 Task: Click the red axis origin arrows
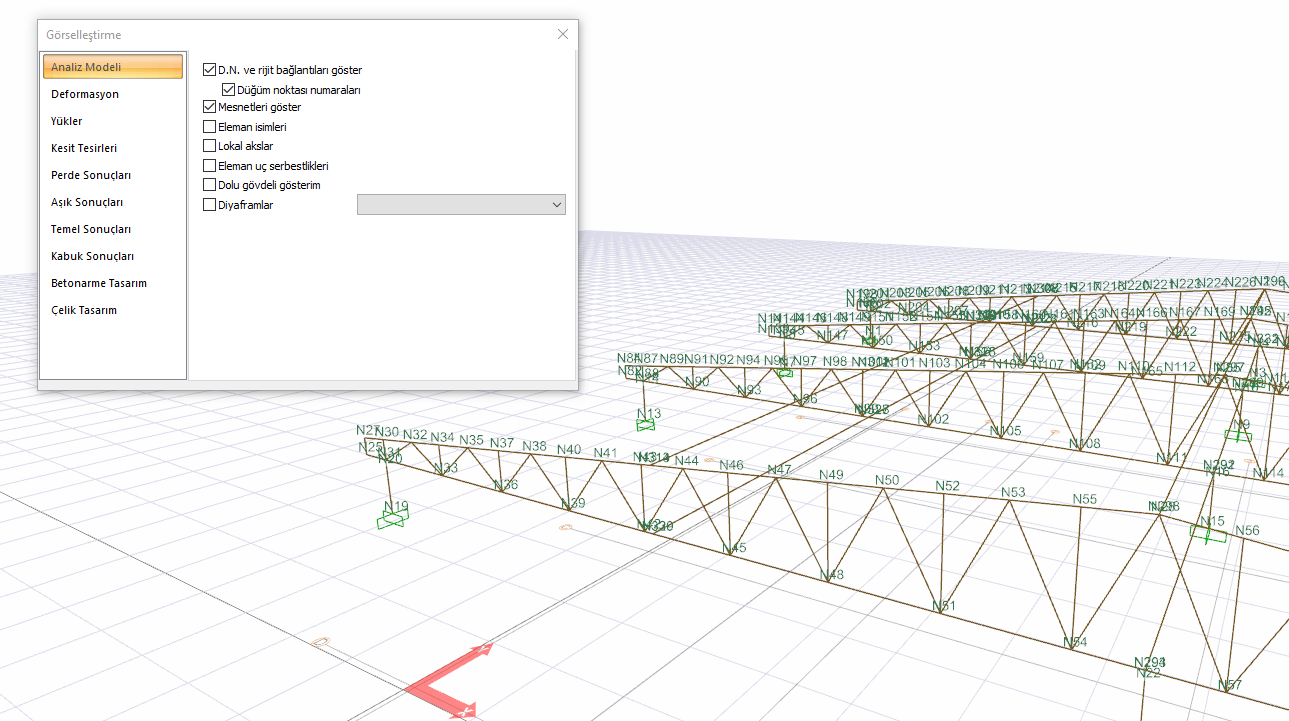450,681
